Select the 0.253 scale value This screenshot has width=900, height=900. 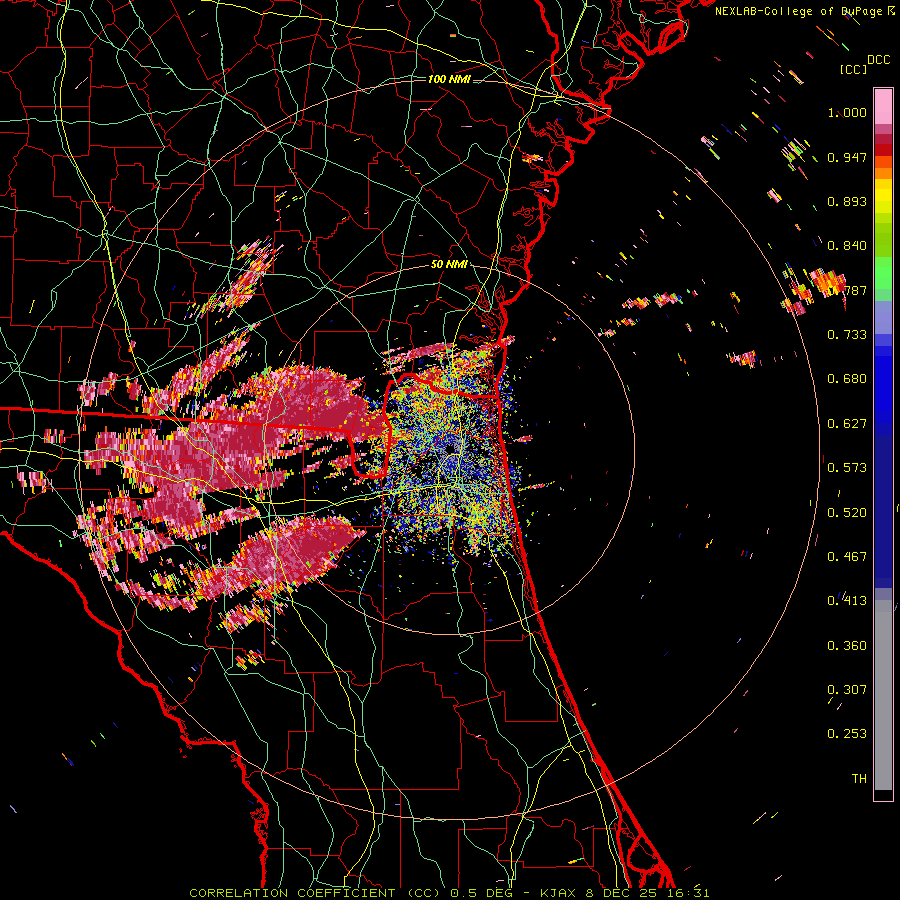pyautogui.click(x=847, y=734)
